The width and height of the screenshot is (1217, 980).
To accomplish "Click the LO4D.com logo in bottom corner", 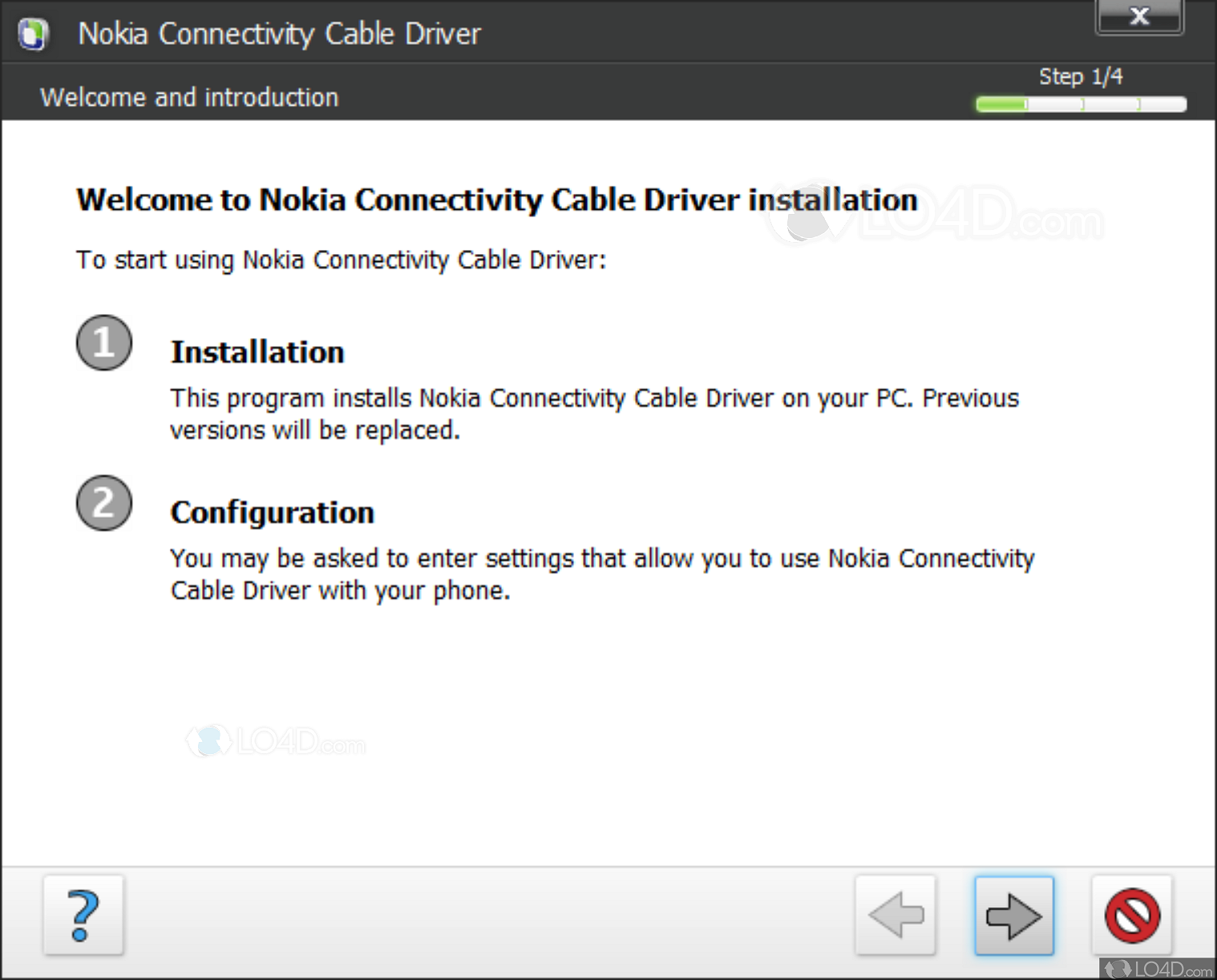I will 1159,968.
